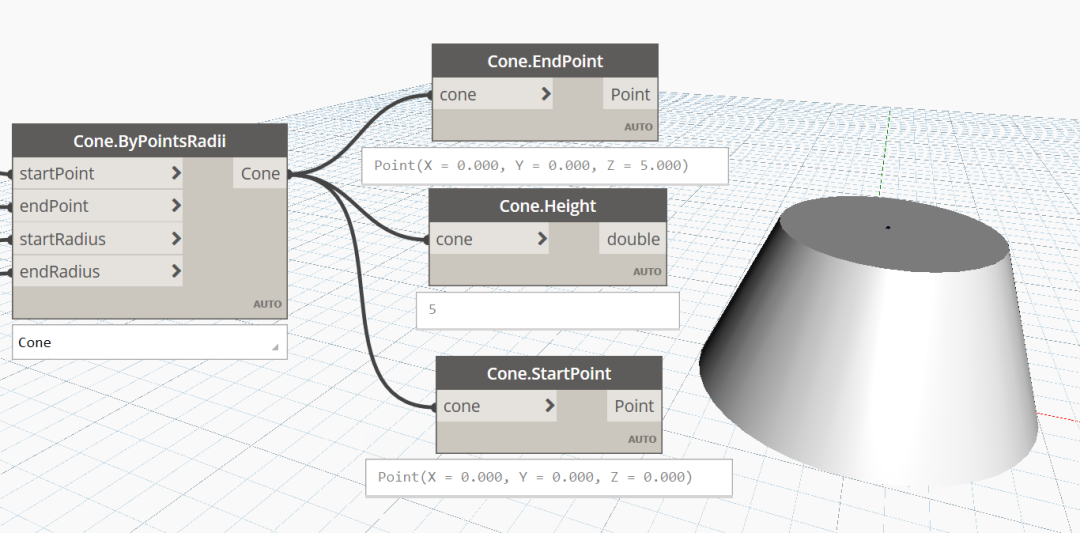Toggle AUTO lacing on Cone.EndPoint
This screenshot has height=533, width=1080.
tap(638, 127)
